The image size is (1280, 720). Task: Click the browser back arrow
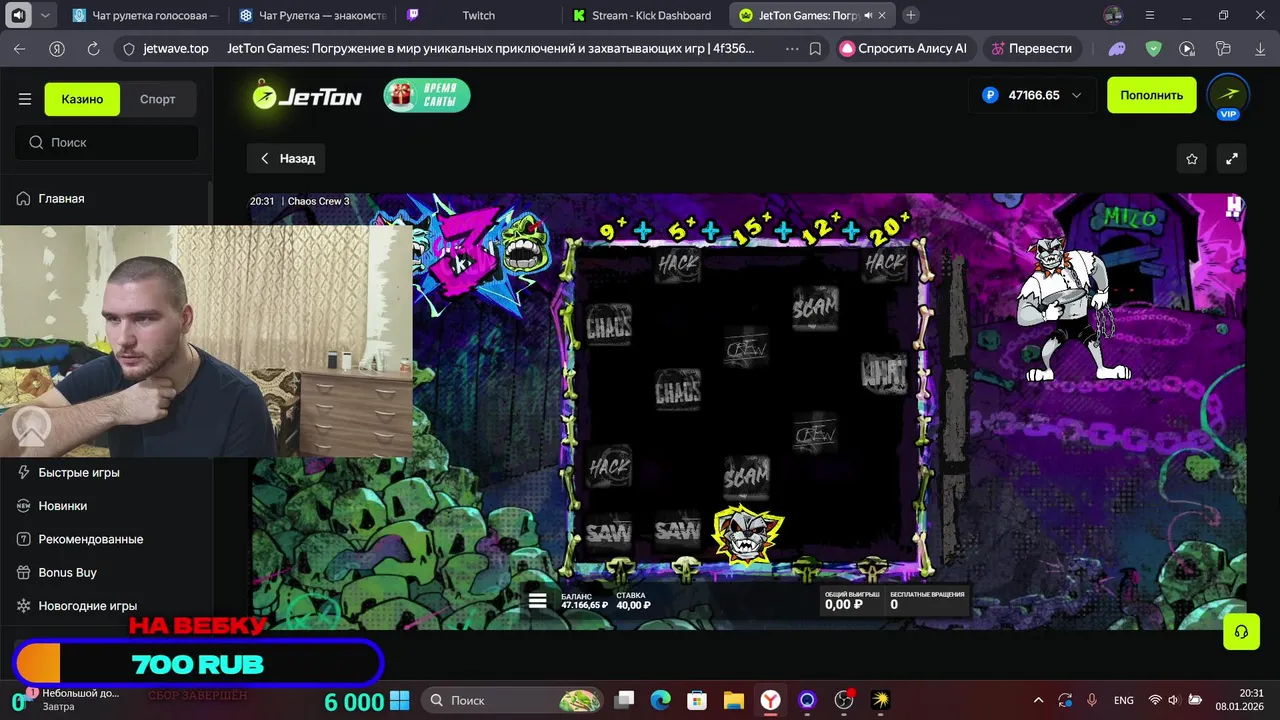coord(20,48)
